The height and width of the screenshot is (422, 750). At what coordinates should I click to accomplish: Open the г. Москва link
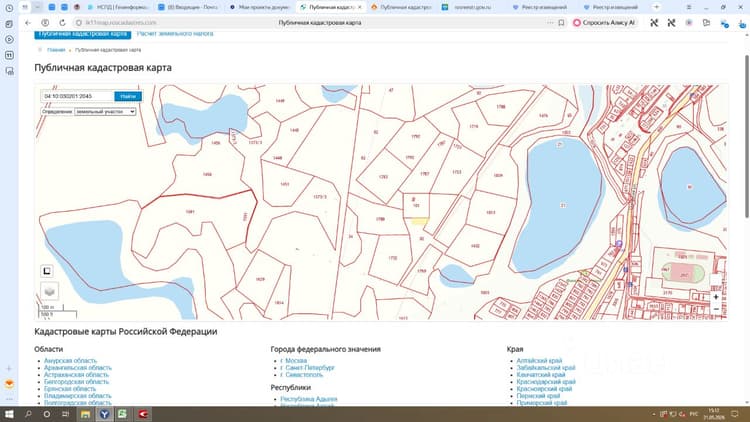294,361
